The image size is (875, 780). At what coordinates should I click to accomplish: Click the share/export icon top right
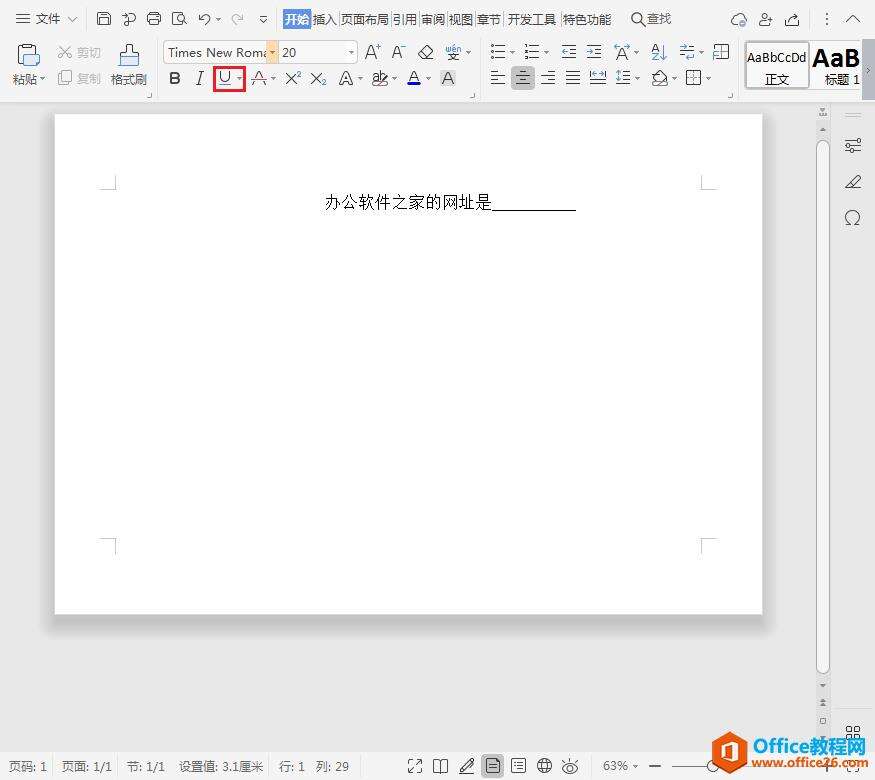tap(791, 20)
